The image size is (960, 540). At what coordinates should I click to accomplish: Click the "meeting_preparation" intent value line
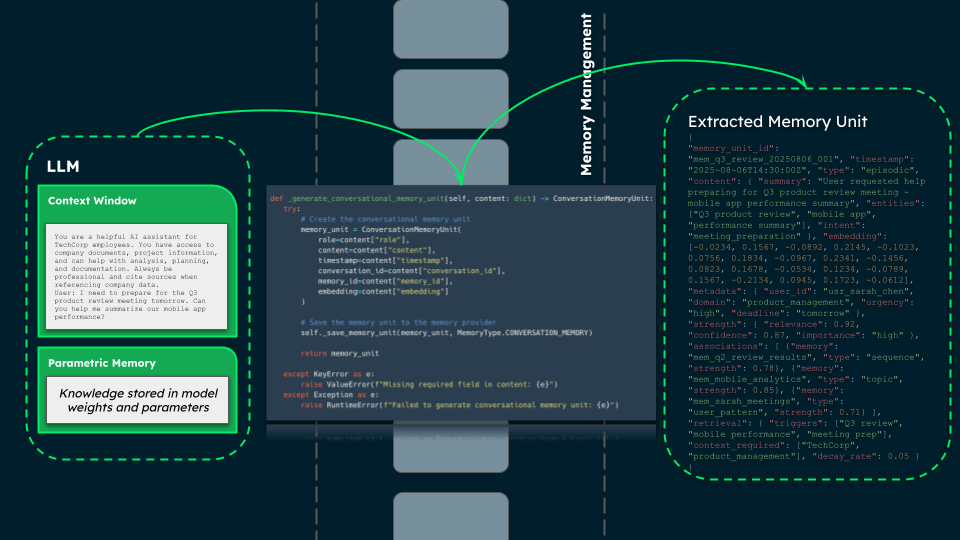coord(744,236)
